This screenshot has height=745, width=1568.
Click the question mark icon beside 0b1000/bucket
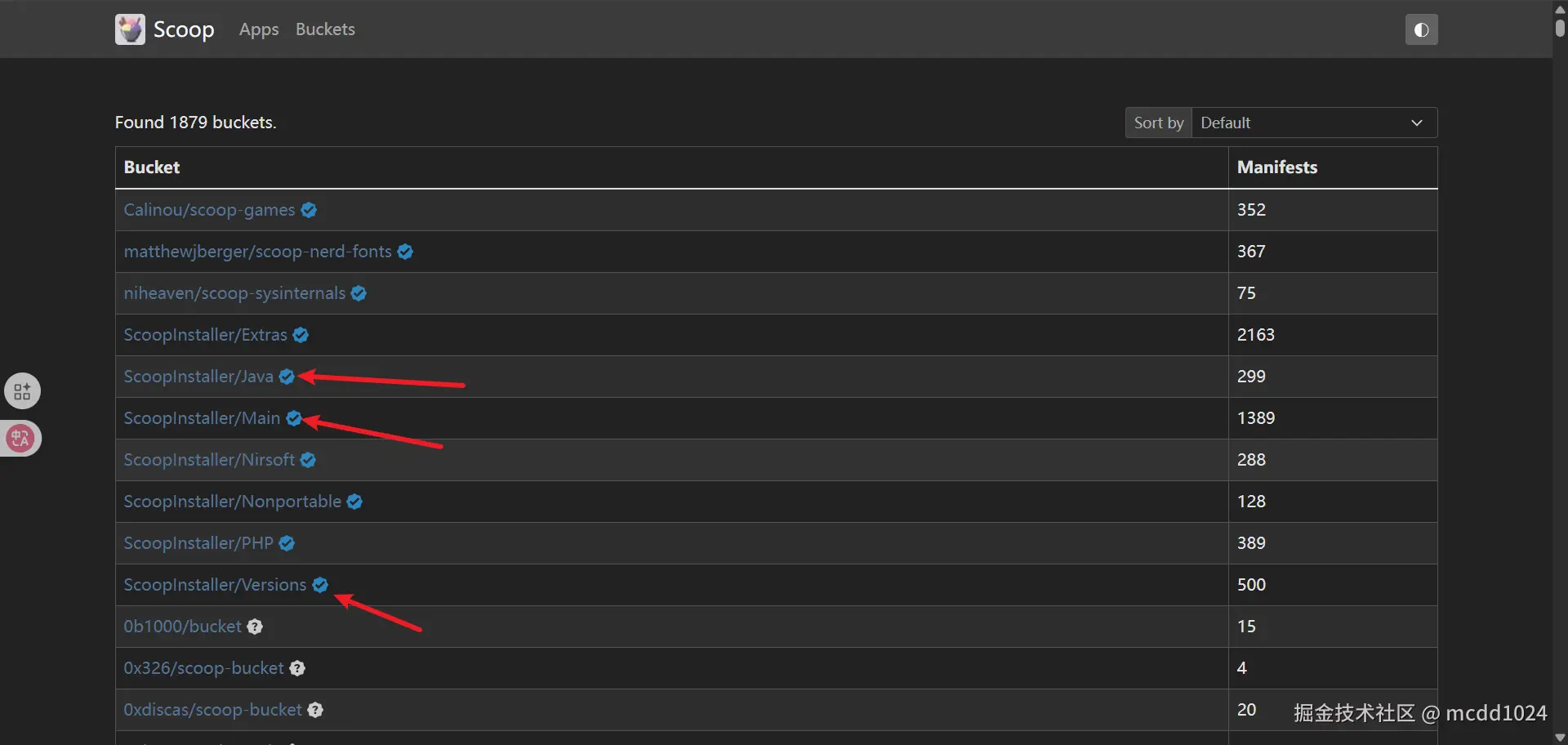click(x=255, y=627)
